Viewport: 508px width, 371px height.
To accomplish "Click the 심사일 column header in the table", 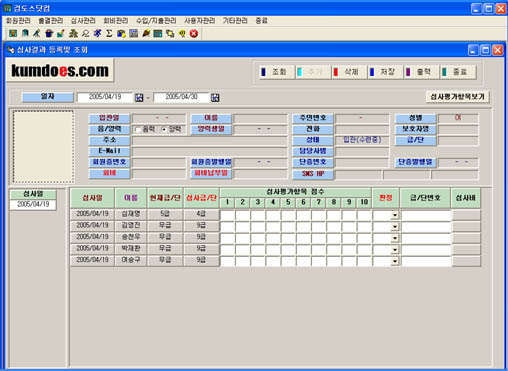I will (92, 198).
